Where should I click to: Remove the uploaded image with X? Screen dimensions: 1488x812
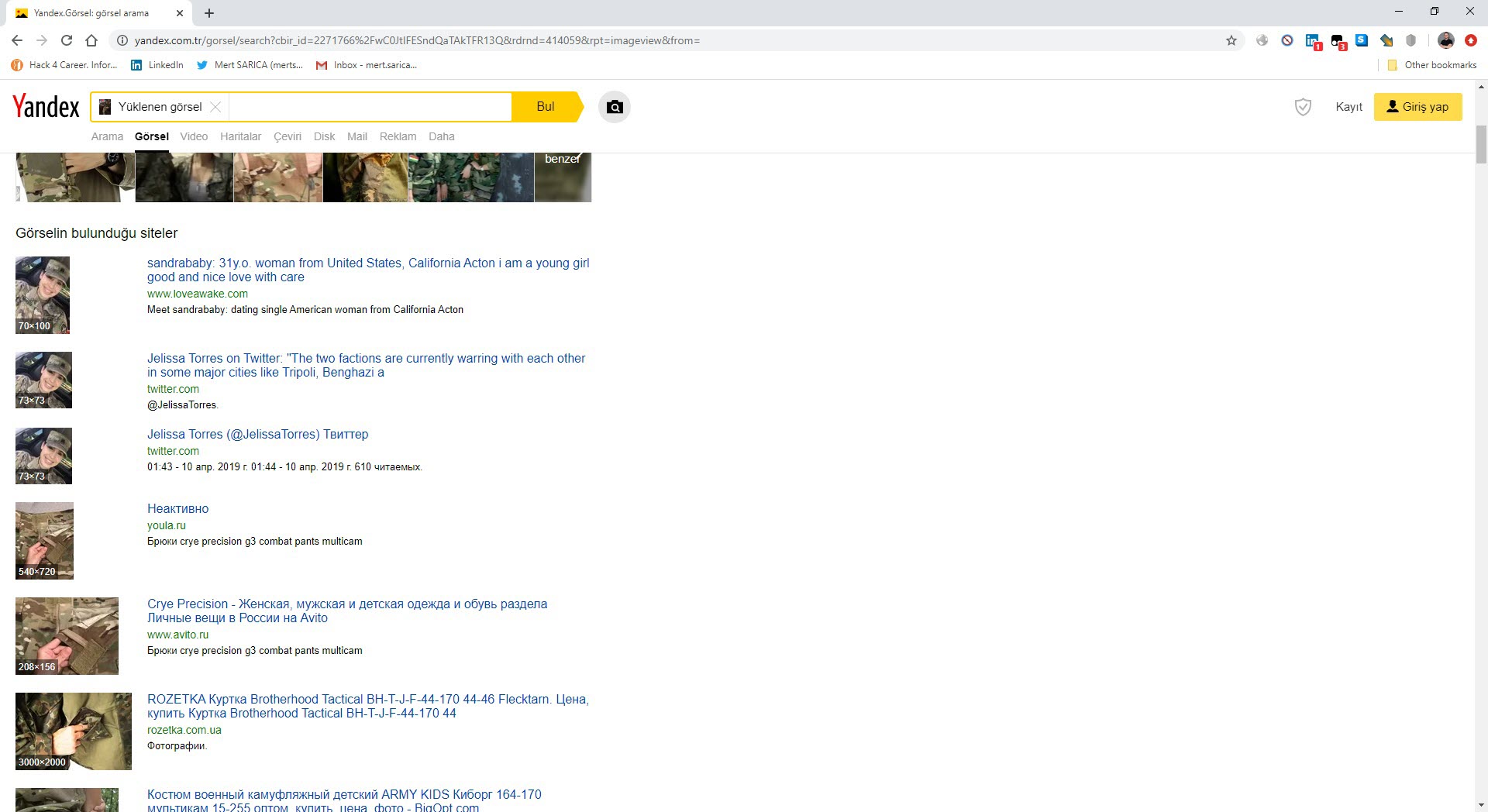[215, 107]
